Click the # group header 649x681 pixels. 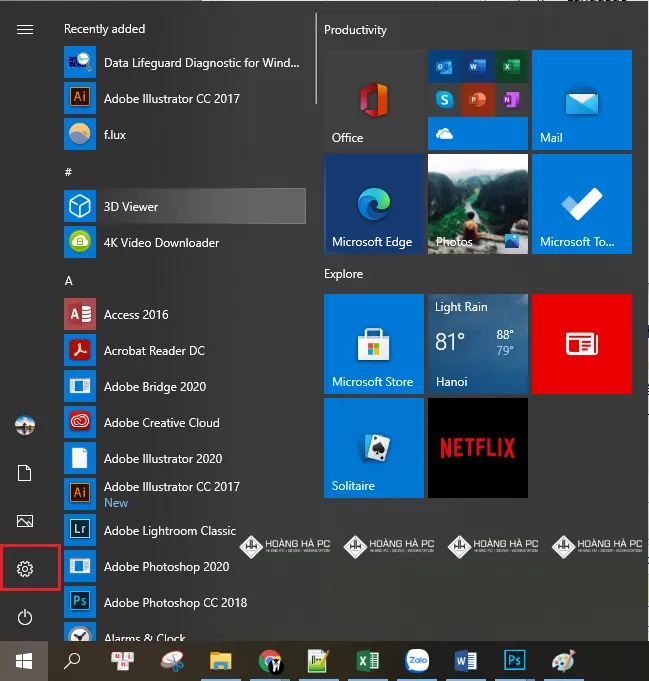pos(69,172)
